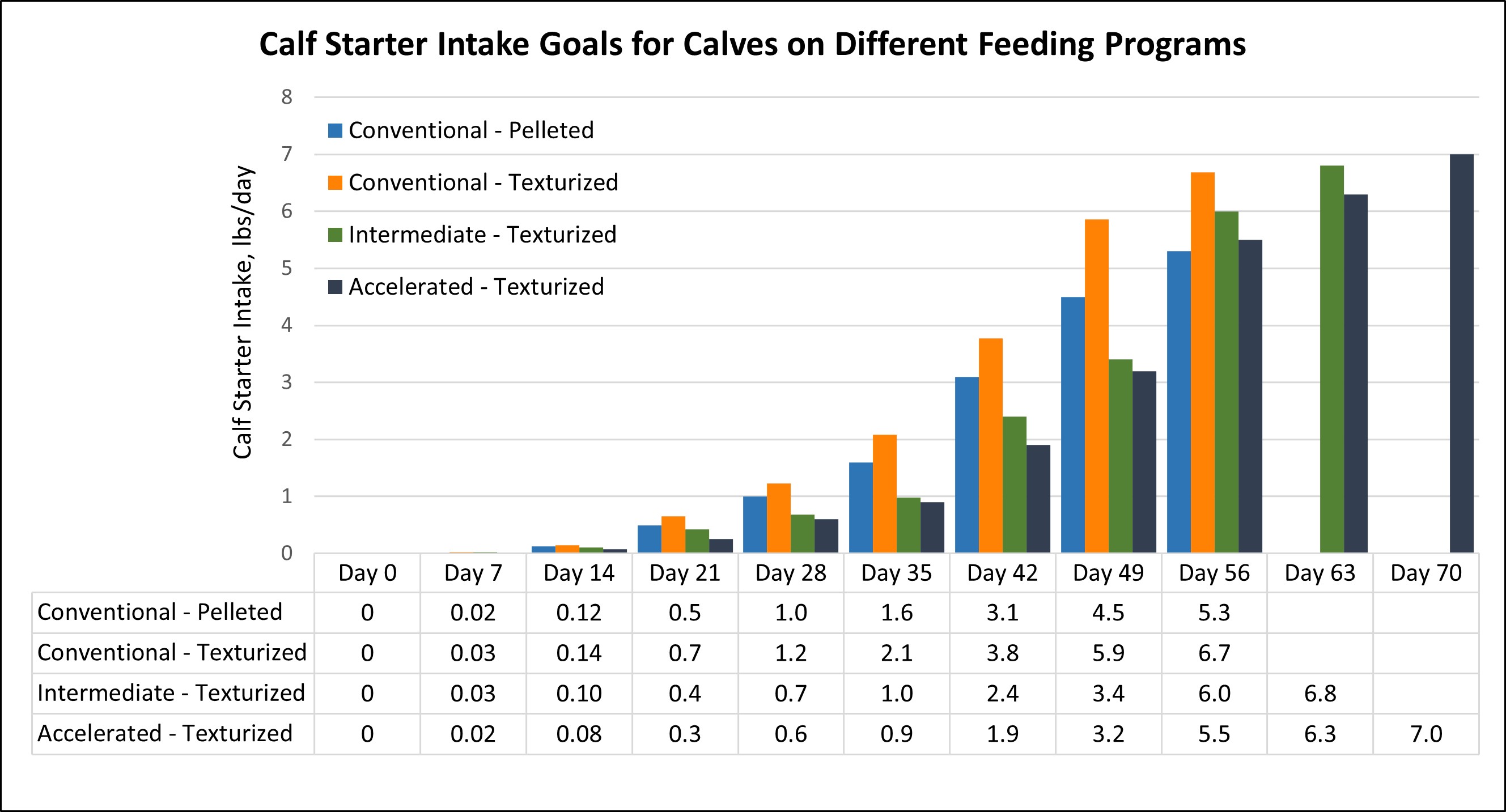This screenshot has width=1506, height=812.
Task: Select the Day 35 column header
Action: pos(896,573)
